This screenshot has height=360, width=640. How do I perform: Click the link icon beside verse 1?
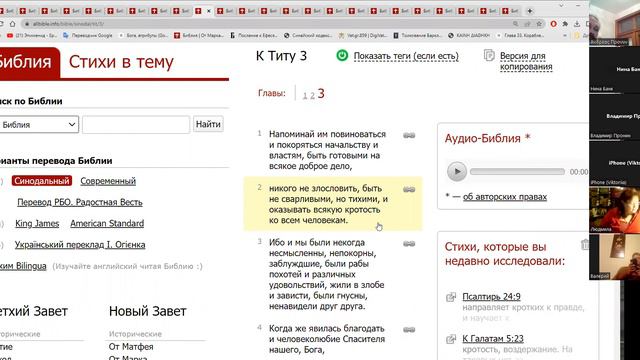(x=409, y=136)
